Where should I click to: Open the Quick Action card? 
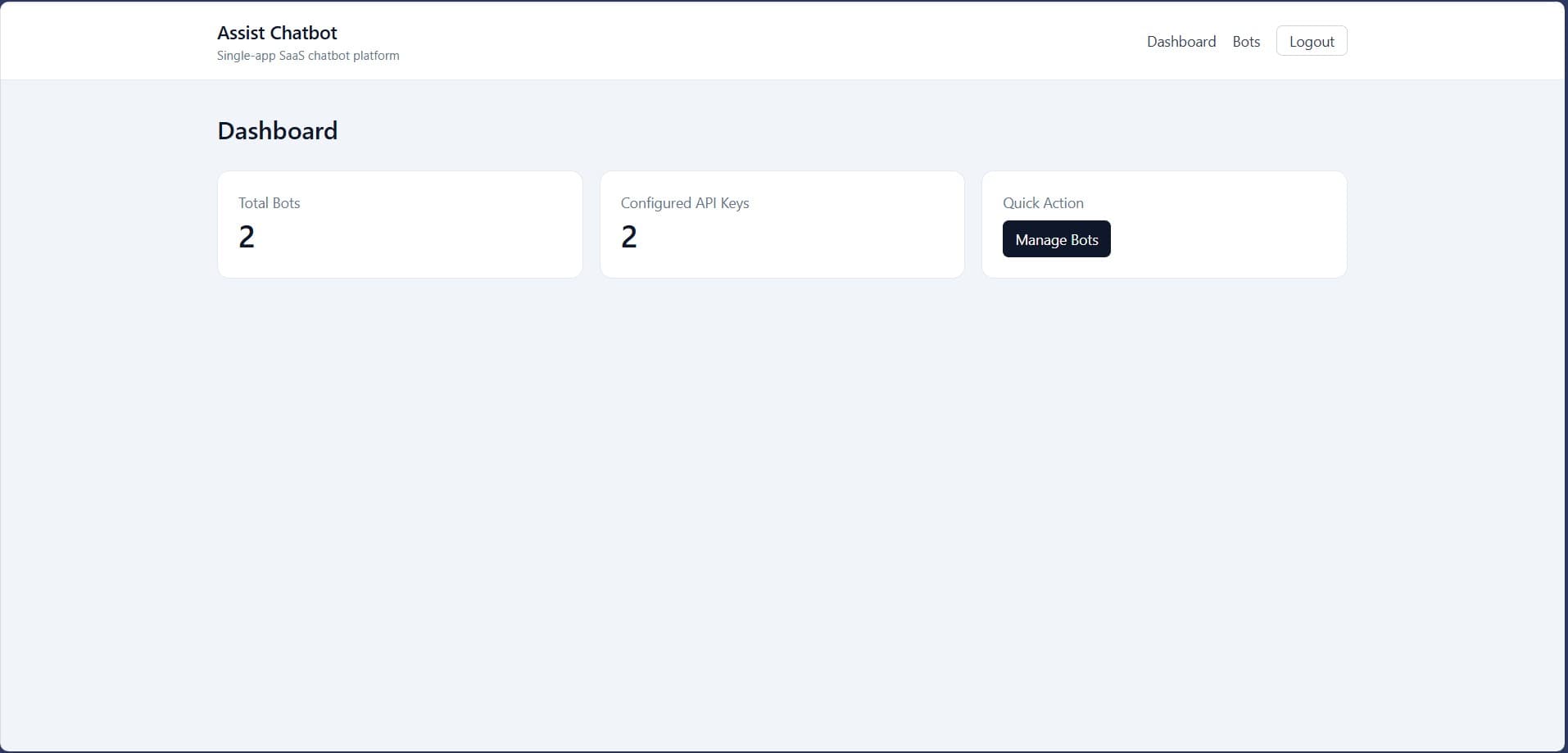[x=1163, y=224]
